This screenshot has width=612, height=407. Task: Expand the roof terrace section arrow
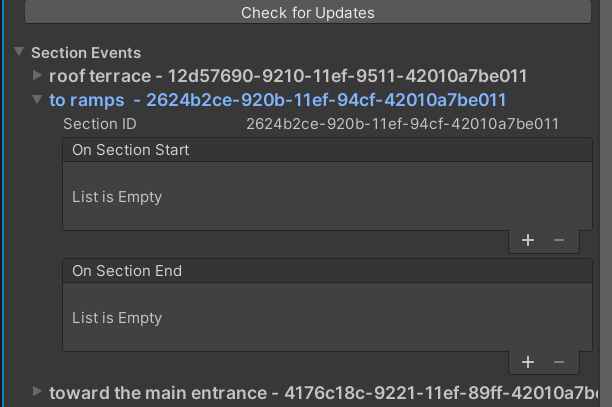pyautogui.click(x=37, y=76)
